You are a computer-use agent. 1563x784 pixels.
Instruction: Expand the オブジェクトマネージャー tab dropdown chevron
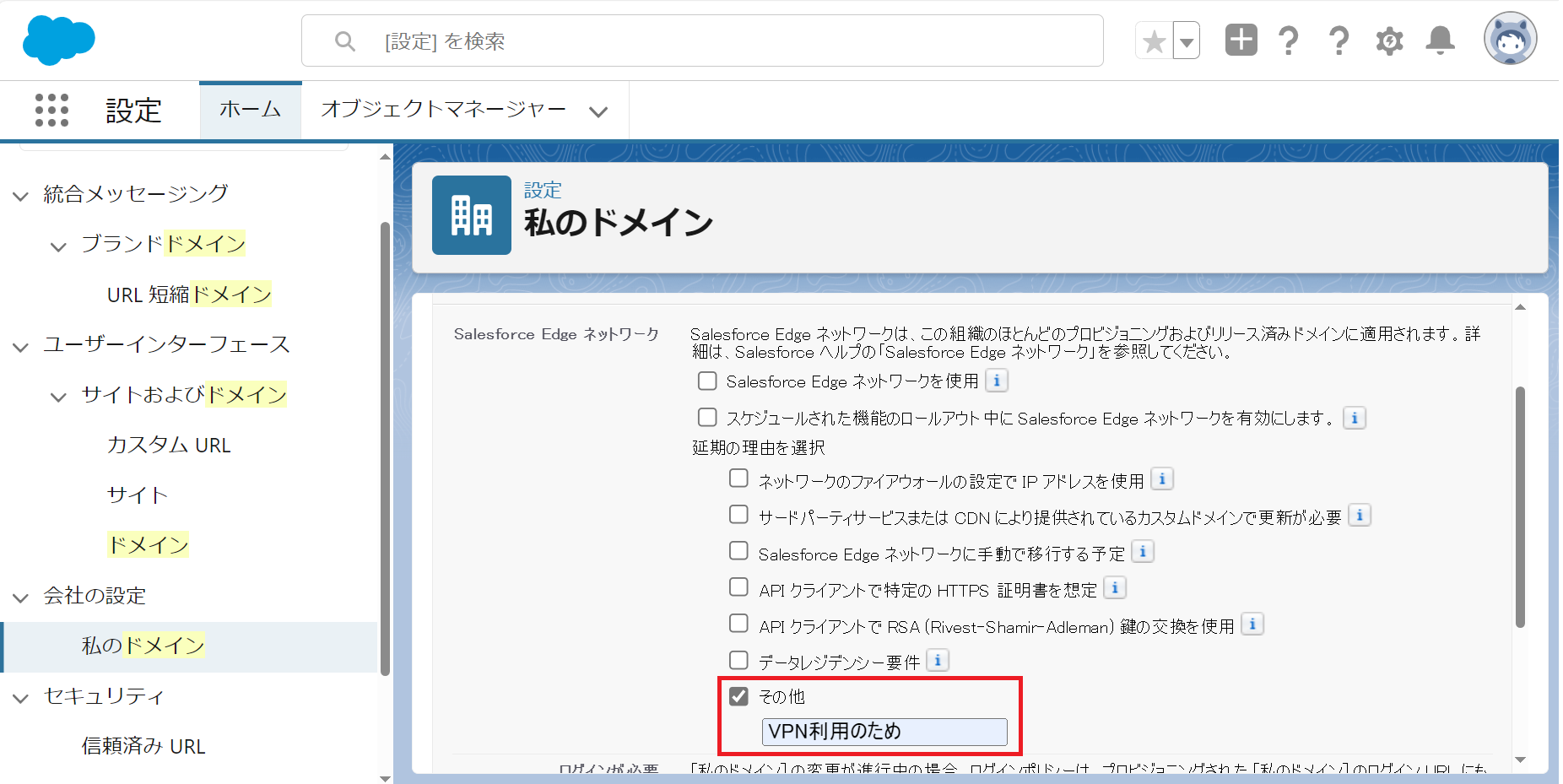pyautogui.click(x=598, y=111)
